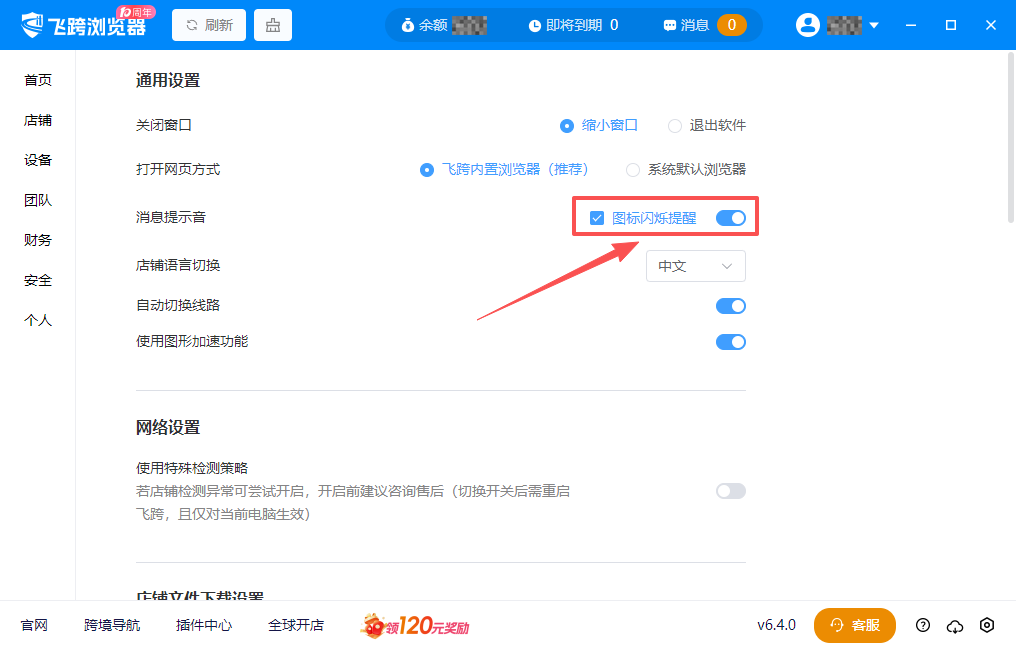
Task: Open the settings gear icon
Action: click(x=987, y=625)
